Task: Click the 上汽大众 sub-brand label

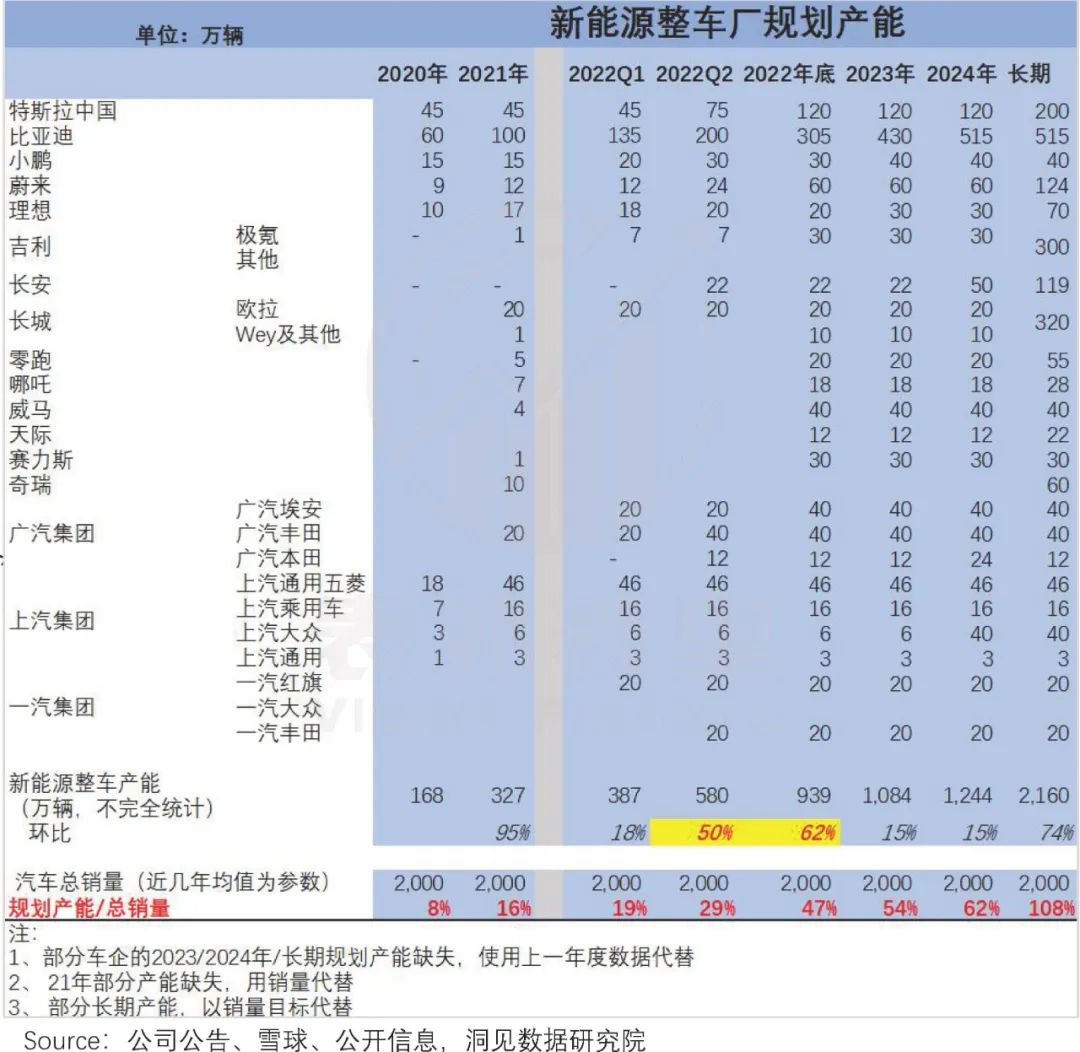Action: [x=278, y=632]
